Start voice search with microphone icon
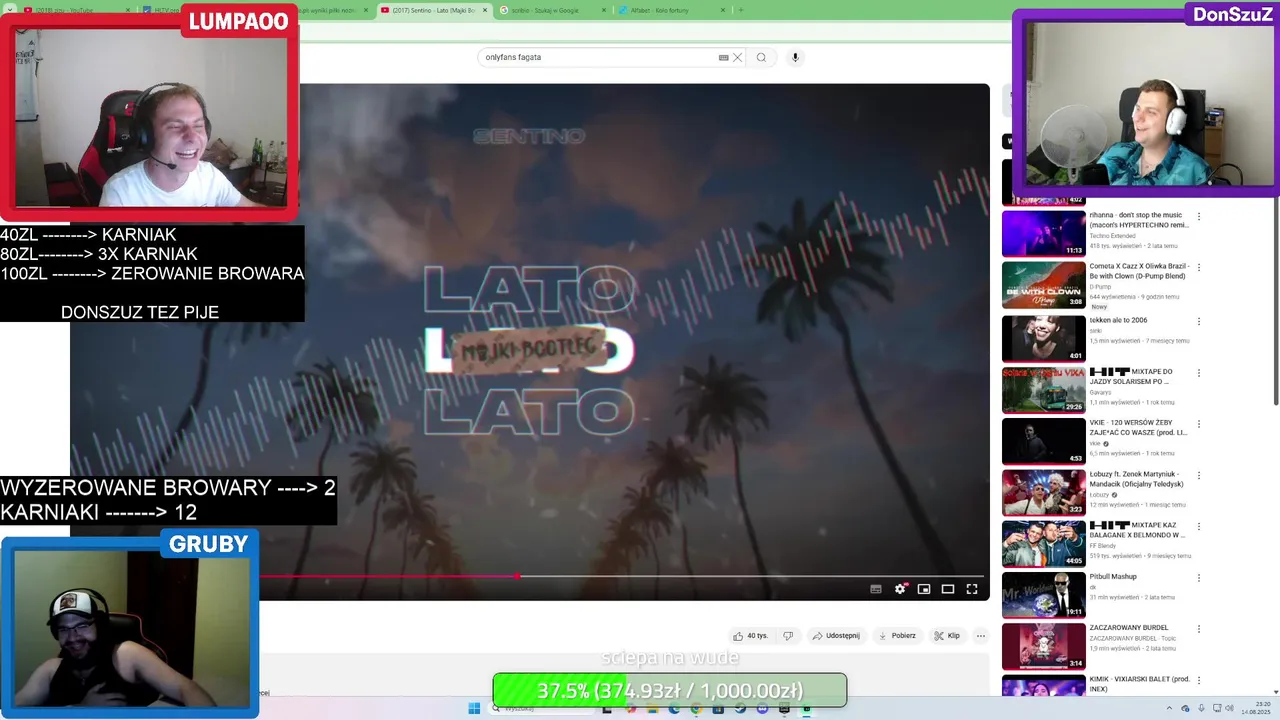Image resolution: width=1280 pixels, height=720 pixels. coord(795,57)
